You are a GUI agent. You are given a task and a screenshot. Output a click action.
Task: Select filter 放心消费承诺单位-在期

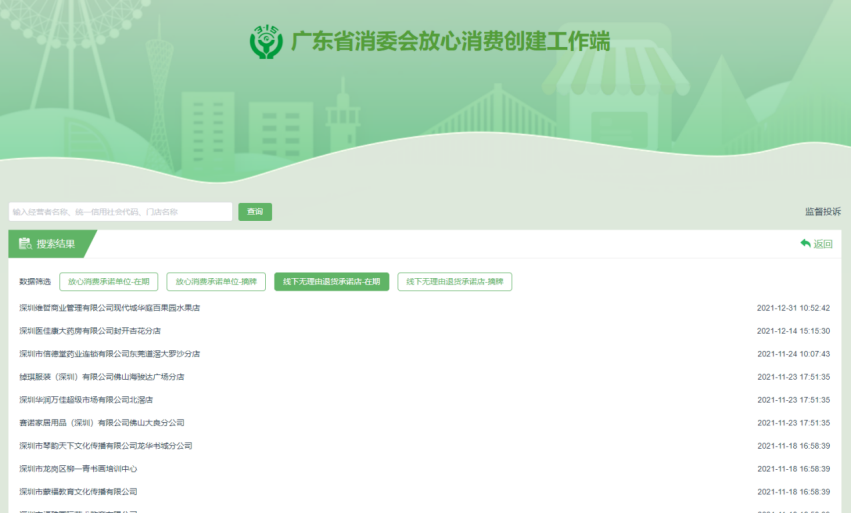point(108,282)
